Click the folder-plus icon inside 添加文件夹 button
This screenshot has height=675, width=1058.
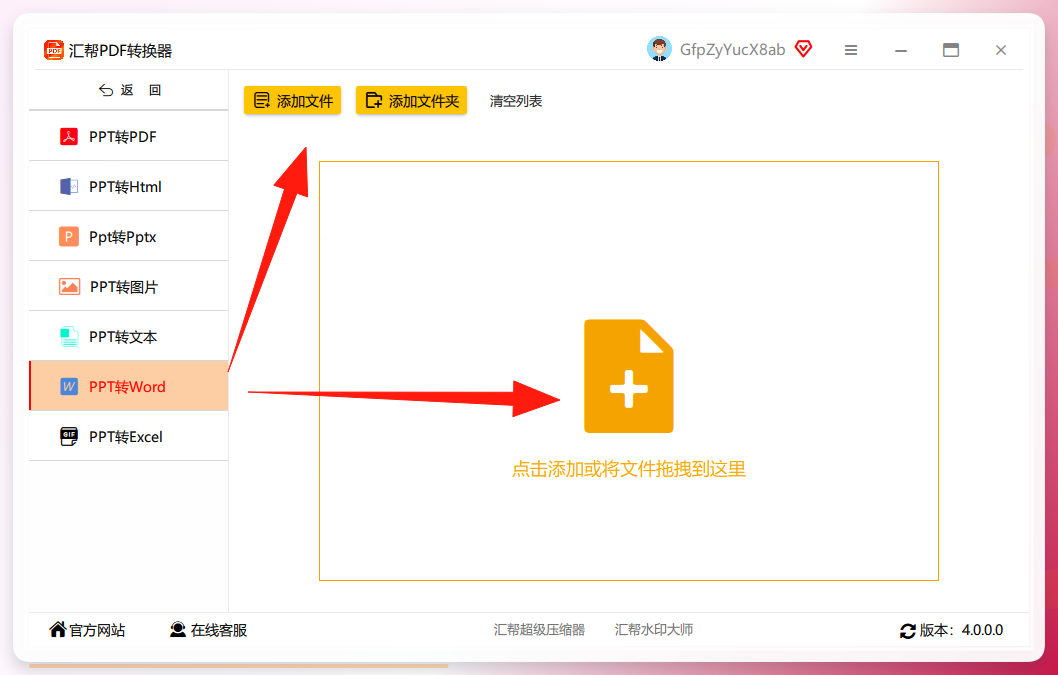click(374, 101)
